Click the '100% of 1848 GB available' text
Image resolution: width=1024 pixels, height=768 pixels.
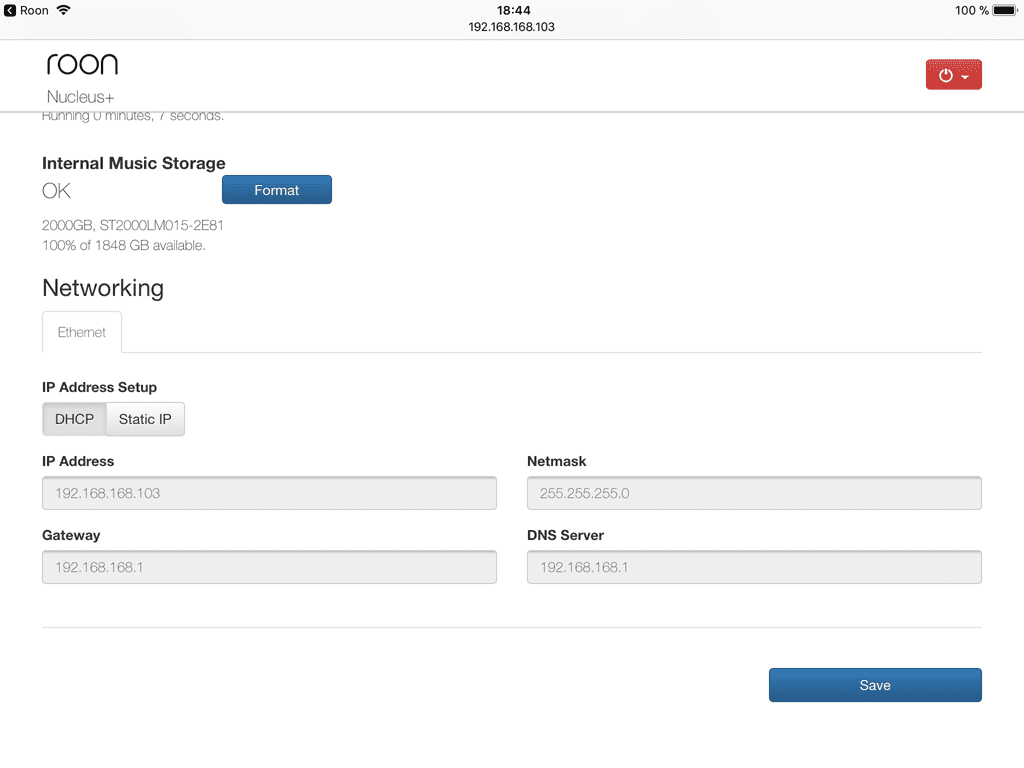pos(124,246)
